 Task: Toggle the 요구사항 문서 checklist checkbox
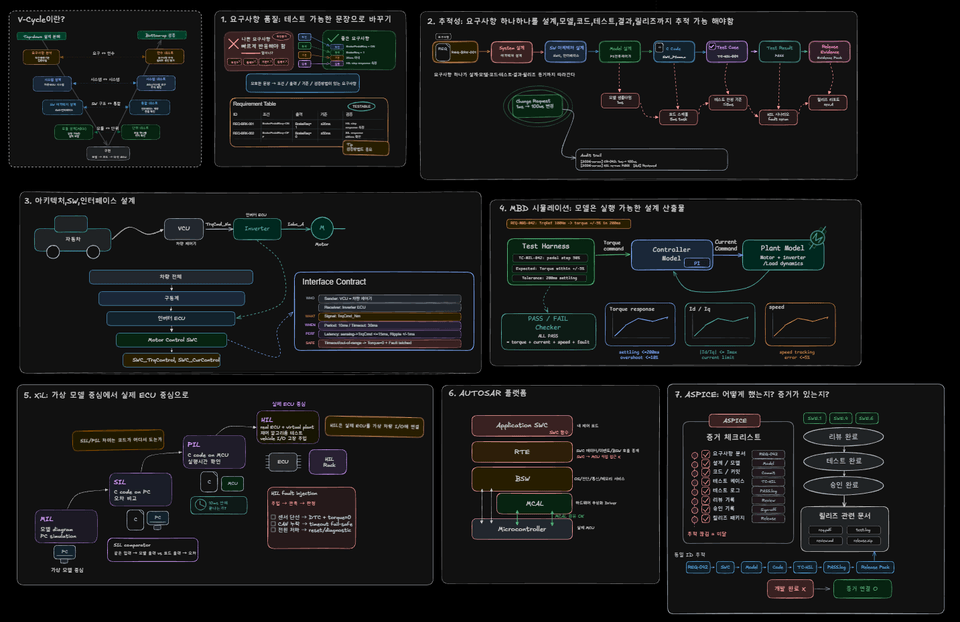coord(705,454)
